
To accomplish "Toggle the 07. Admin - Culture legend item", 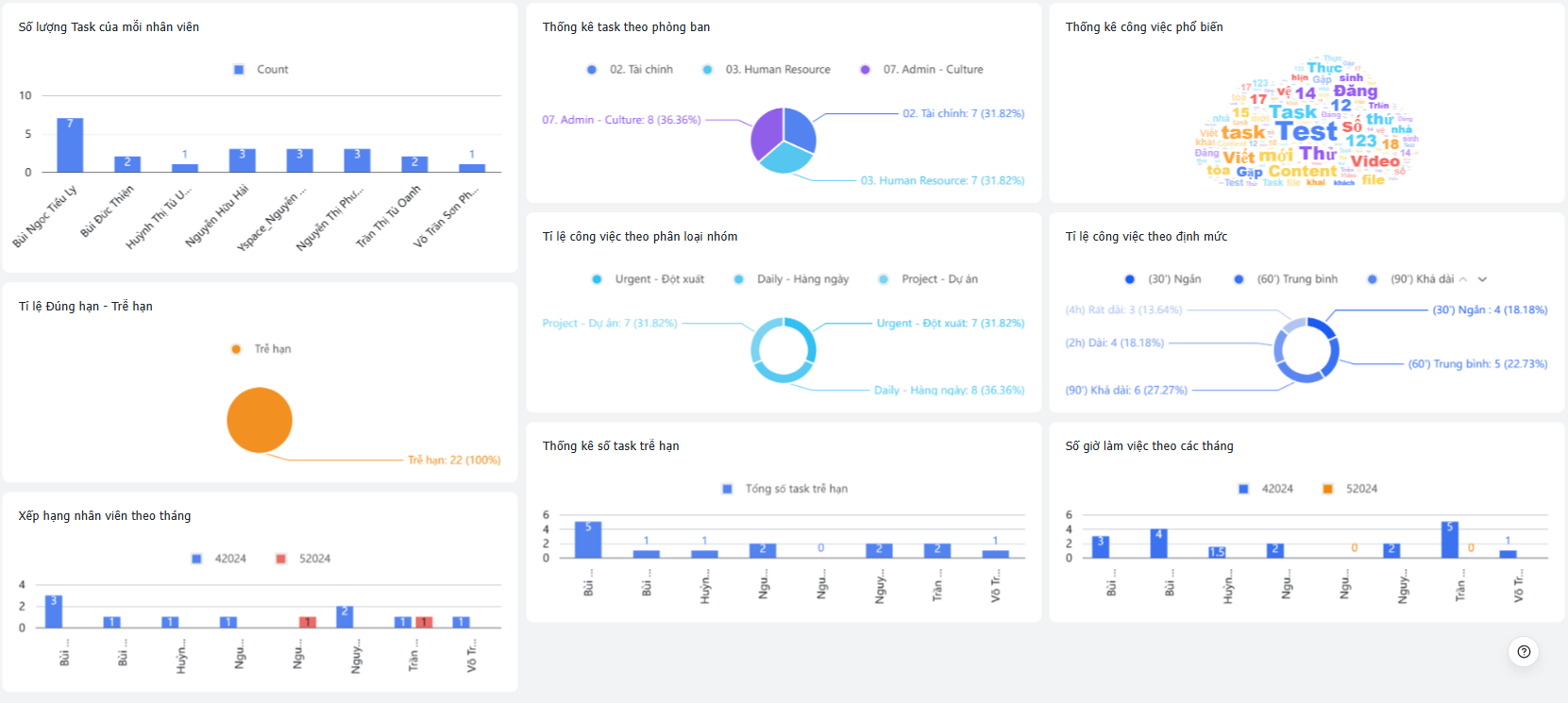I will tap(921, 69).
